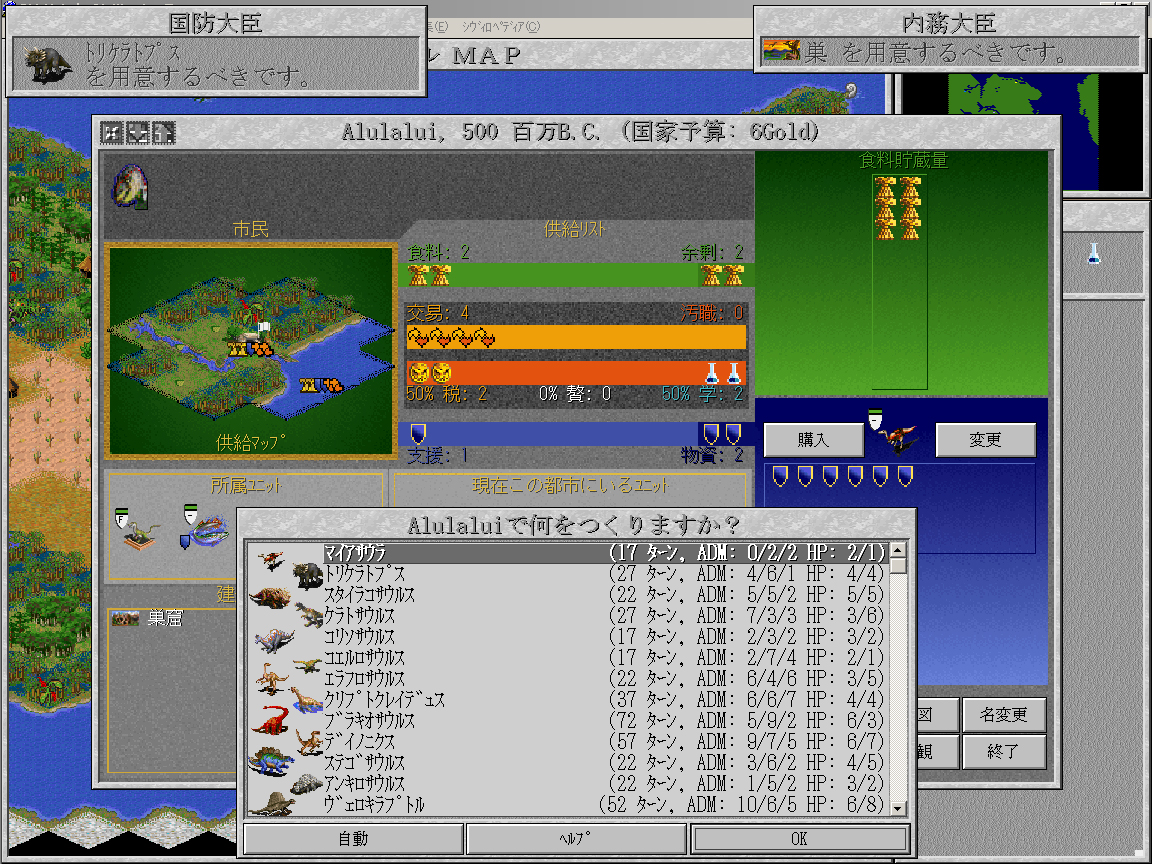Click the production list scroll-up arrow
The image size is (1152, 864).
[x=898, y=550]
